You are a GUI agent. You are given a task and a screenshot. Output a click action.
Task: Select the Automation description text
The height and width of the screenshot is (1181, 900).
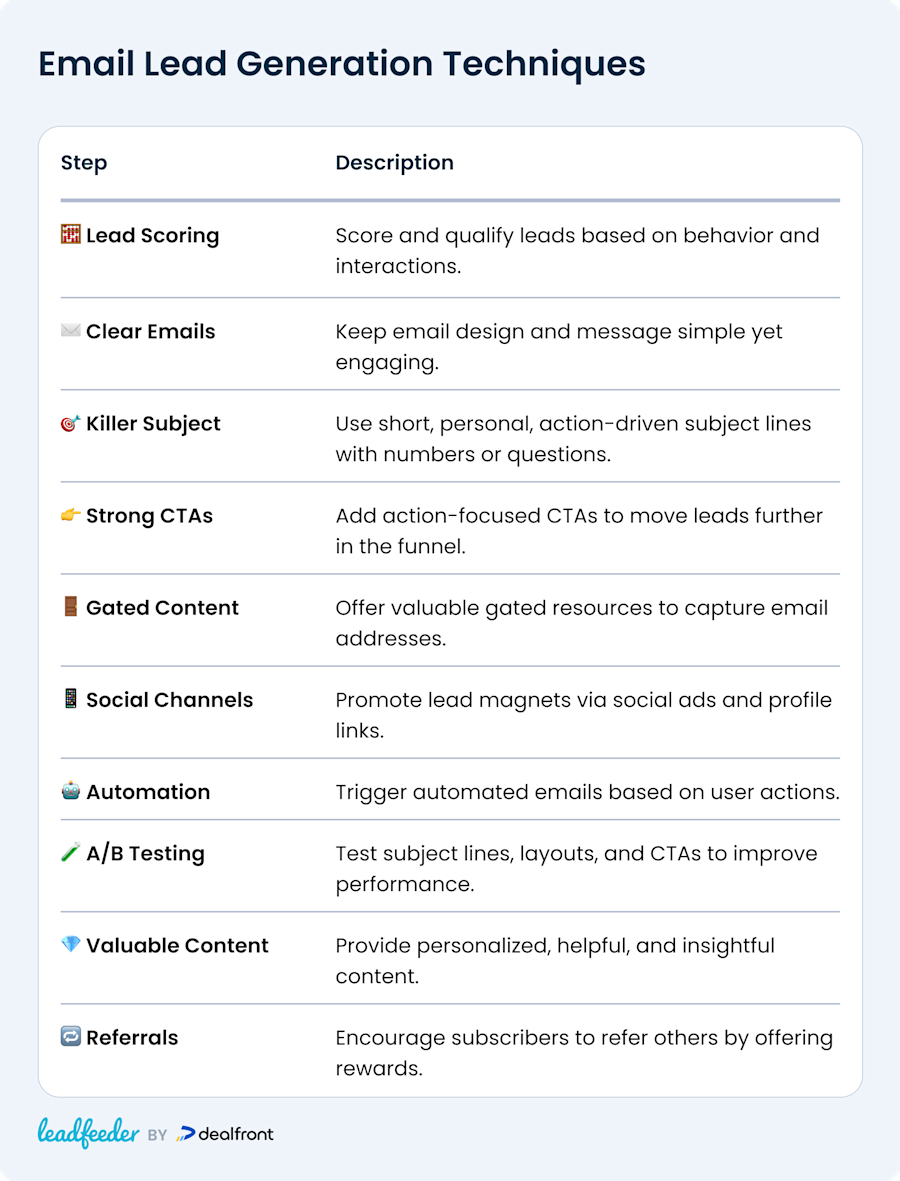point(587,792)
